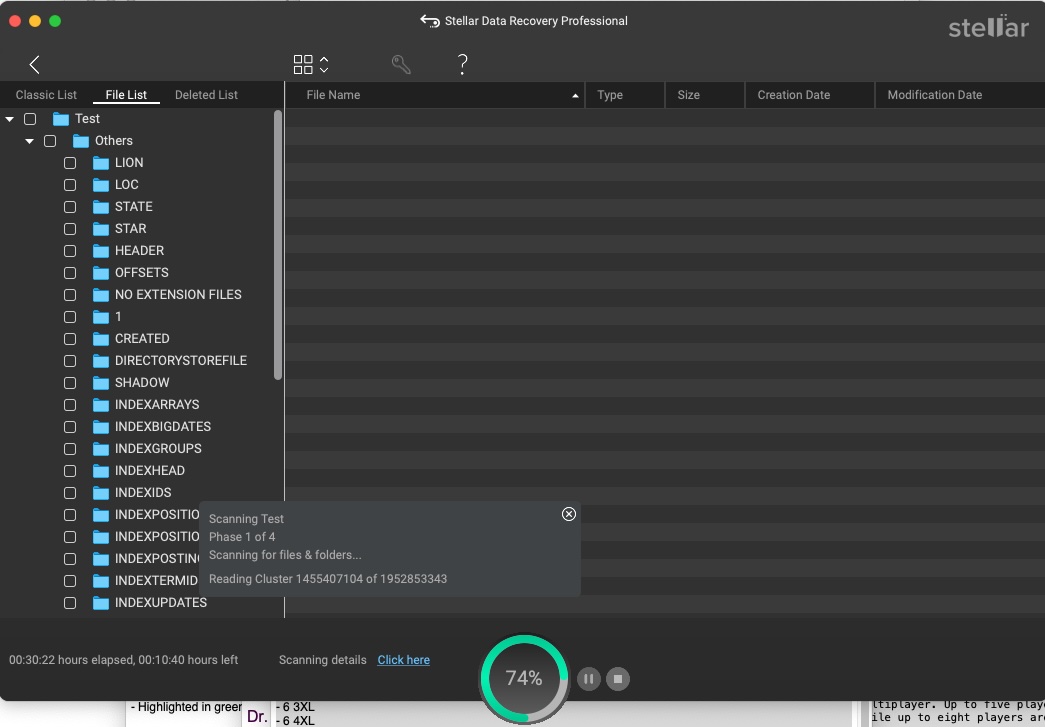The image size is (1045, 727).
Task: Check the Test folder checkbox
Action: 30,118
